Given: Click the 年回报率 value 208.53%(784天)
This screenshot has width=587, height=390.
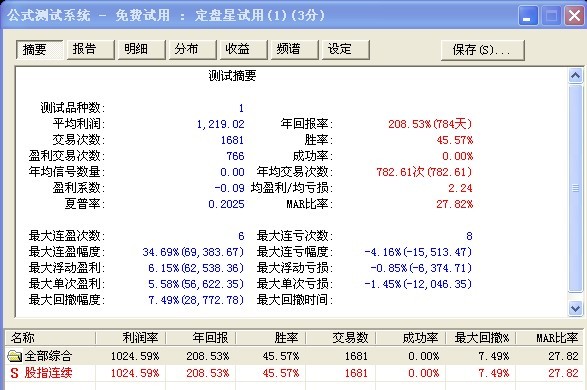Looking at the screenshot, I should (430, 124).
